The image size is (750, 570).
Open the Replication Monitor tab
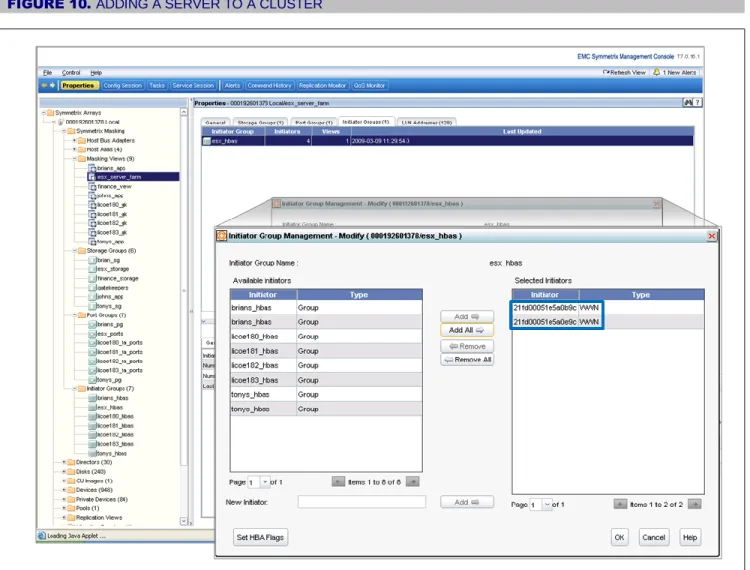(322, 86)
